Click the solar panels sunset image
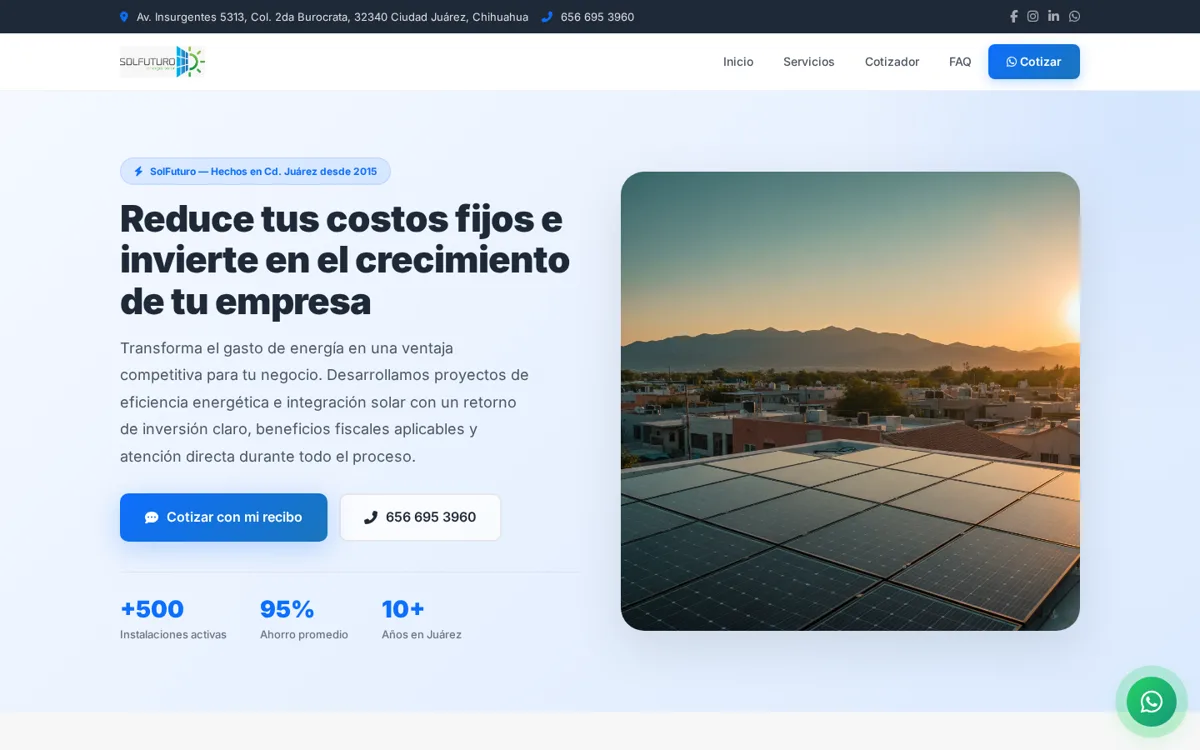Viewport: 1200px width, 750px height. click(x=850, y=401)
